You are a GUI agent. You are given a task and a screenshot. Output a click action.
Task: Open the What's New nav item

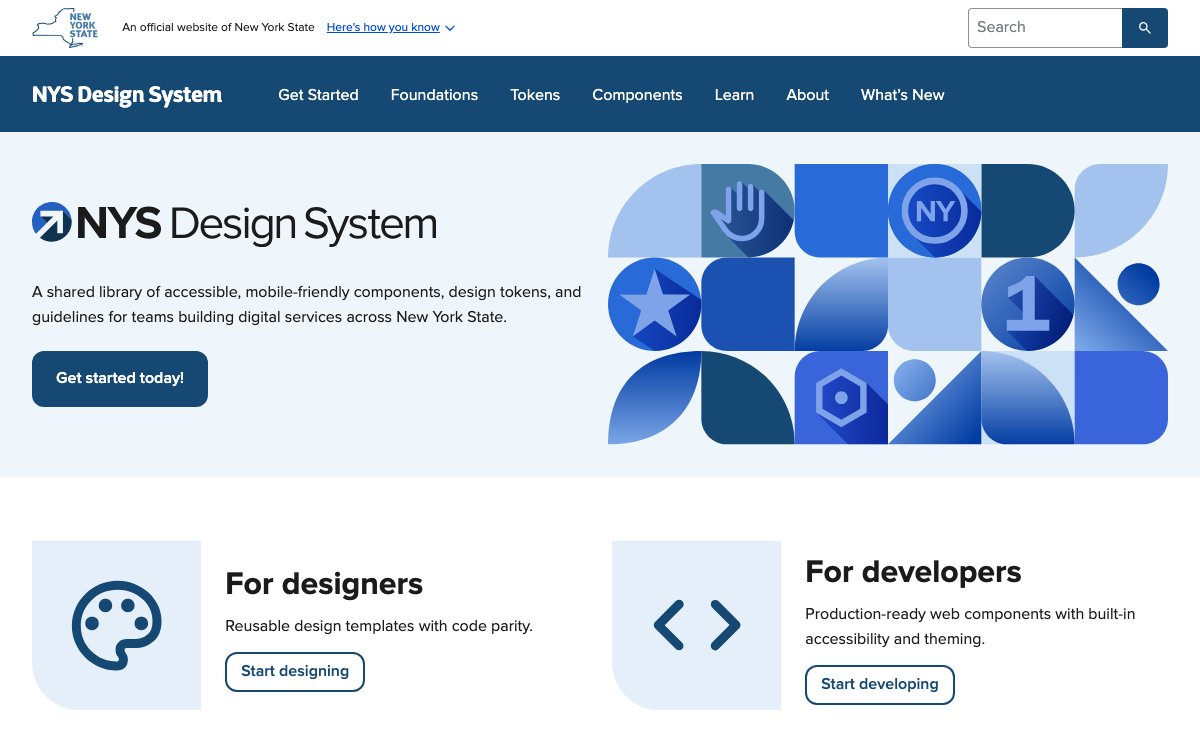[902, 95]
